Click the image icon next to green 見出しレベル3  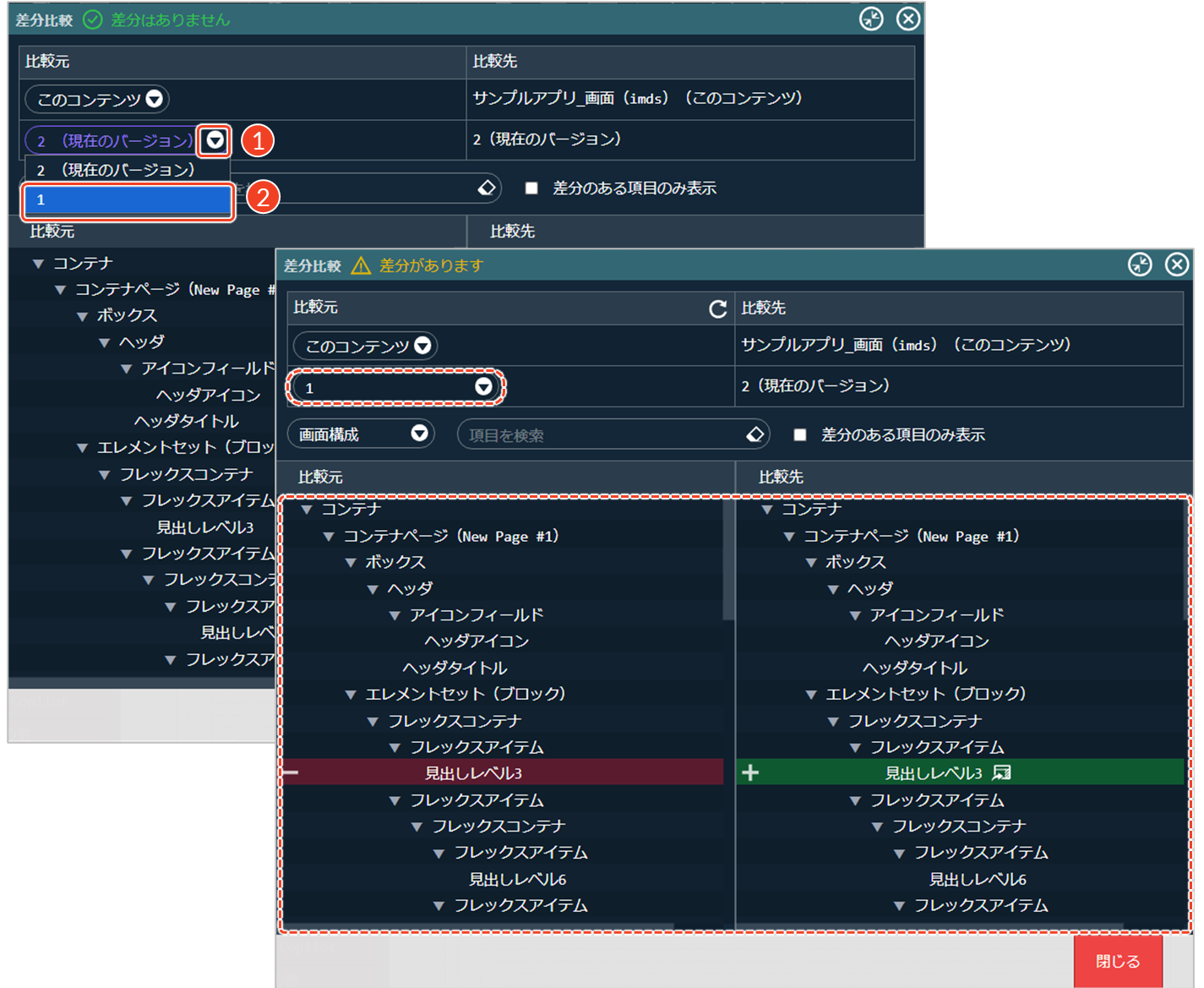click(x=1002, y=772)
